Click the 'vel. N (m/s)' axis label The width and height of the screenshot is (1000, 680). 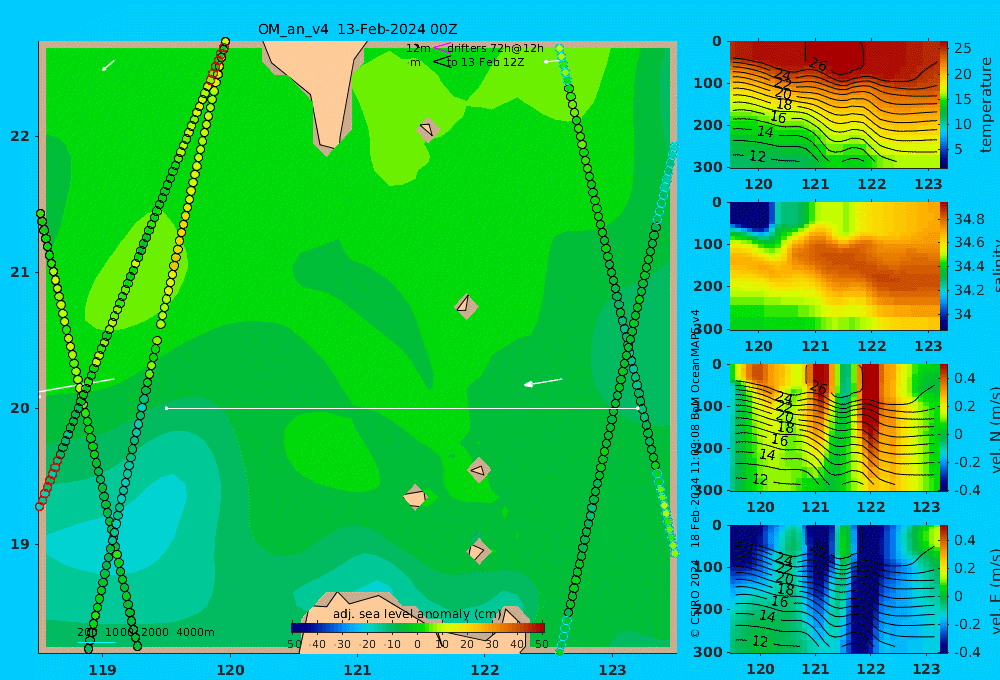(994, 429)
